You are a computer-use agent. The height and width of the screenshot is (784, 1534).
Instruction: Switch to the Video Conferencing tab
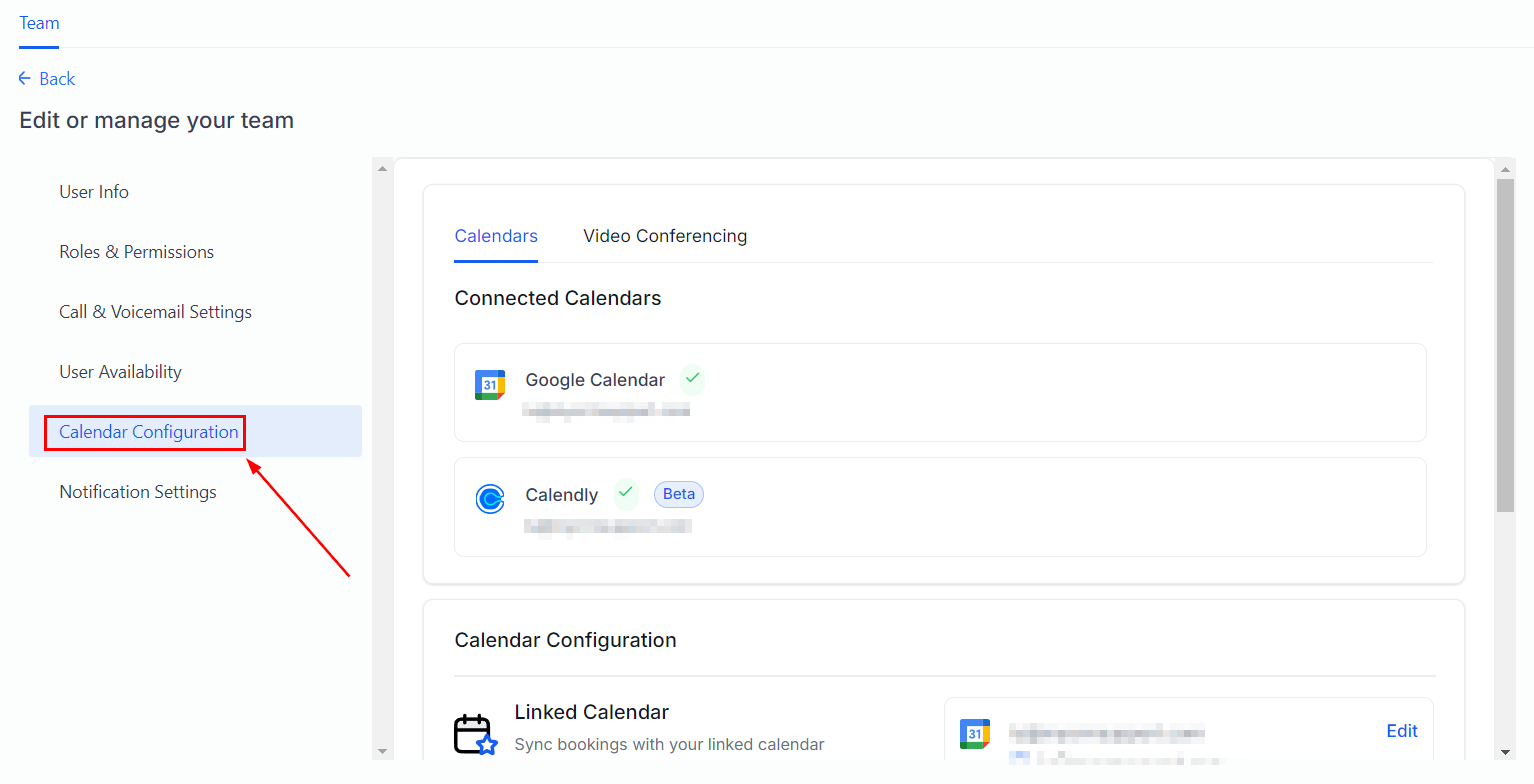(x=665, y=236)
